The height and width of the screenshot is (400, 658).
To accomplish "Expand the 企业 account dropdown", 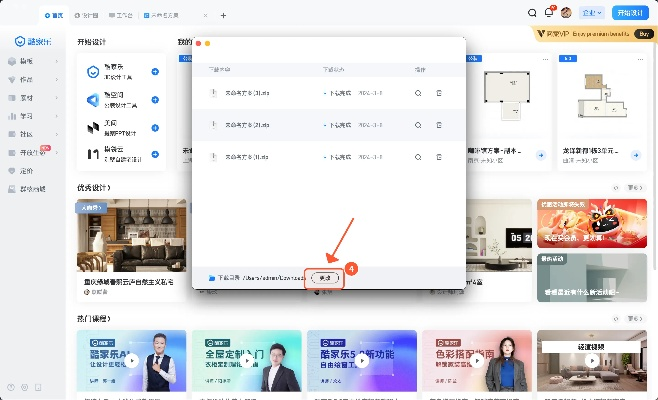I will click(x=592, y=13).
